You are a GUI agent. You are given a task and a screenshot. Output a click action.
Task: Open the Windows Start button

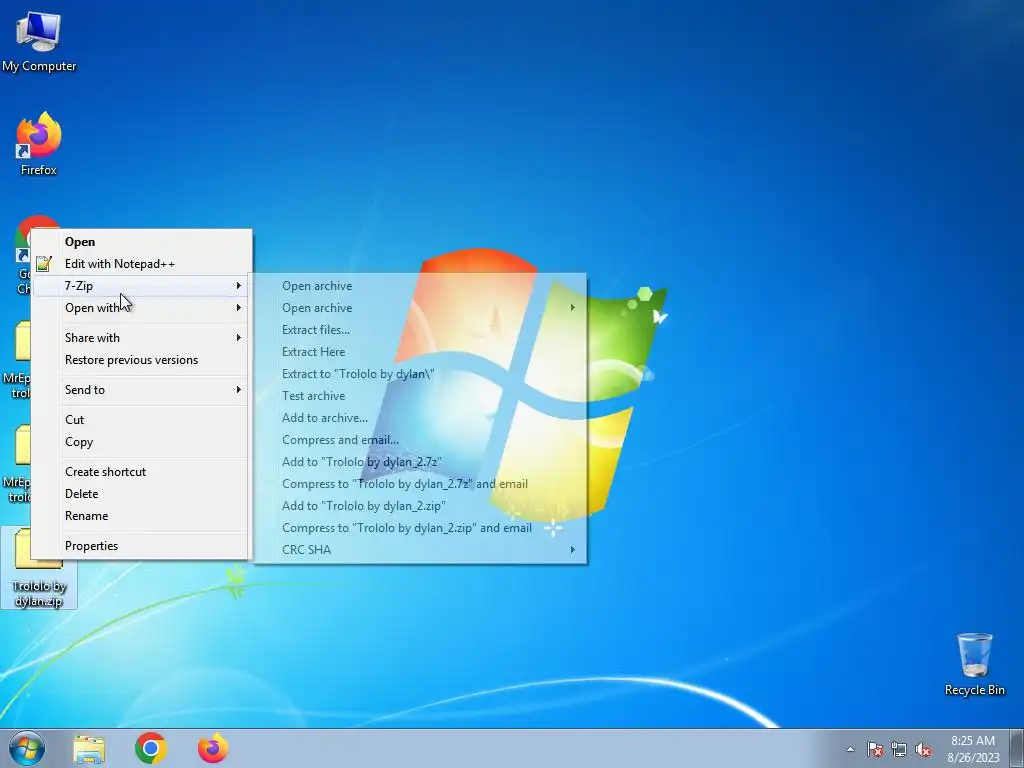(x=27, y=748)
